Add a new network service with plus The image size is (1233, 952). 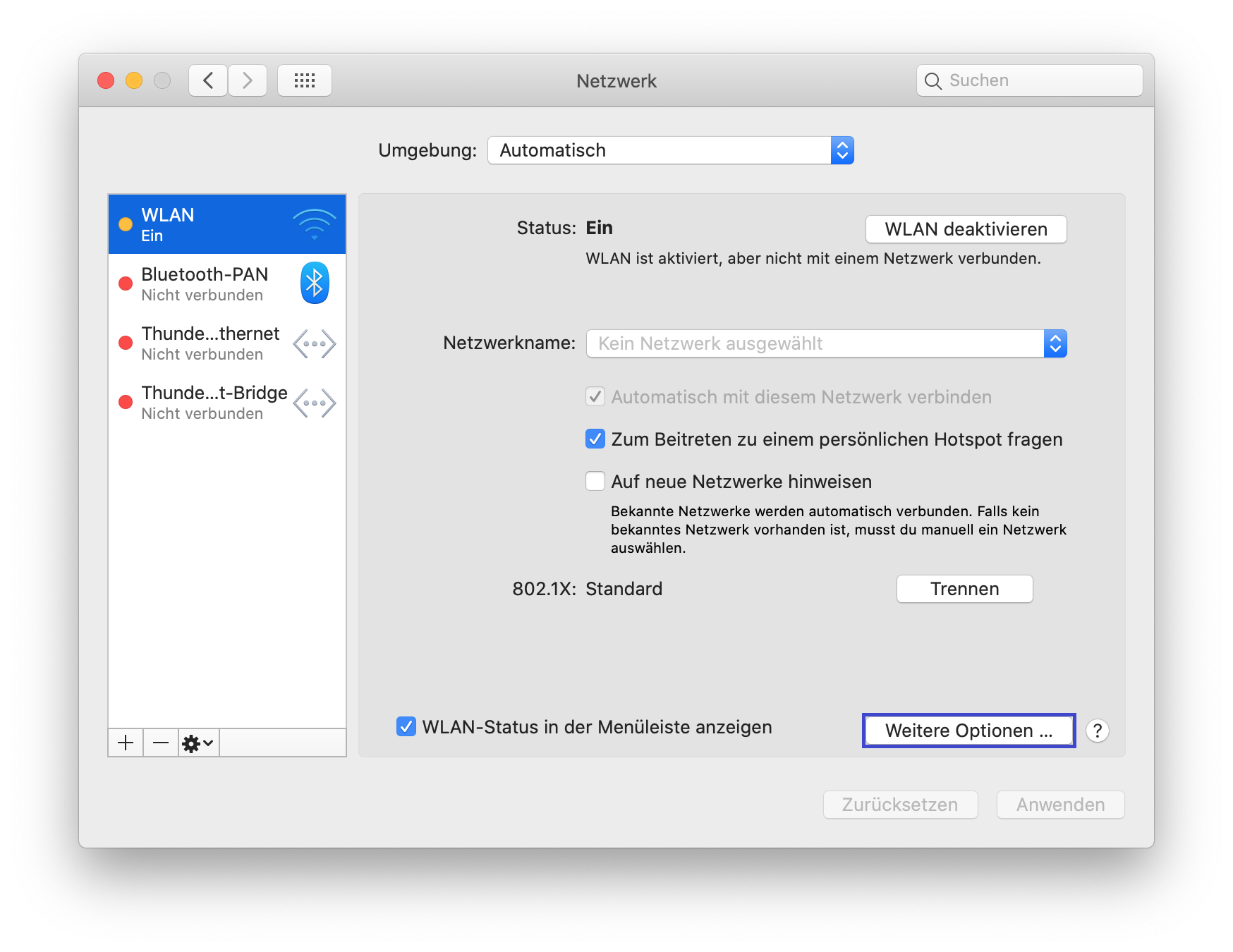[126, 742]
